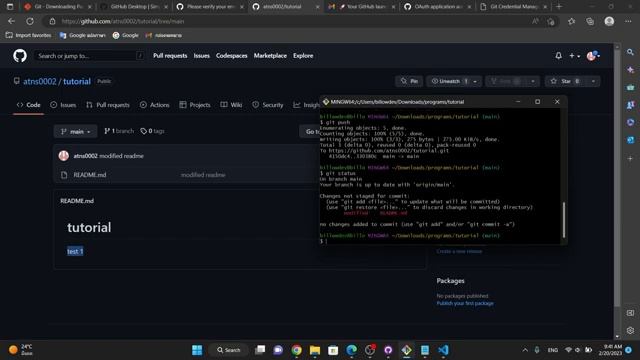640x360 pixels.
Task: Open the browser profile avatar
Action: pyautogui.click(x=609, y=21)
